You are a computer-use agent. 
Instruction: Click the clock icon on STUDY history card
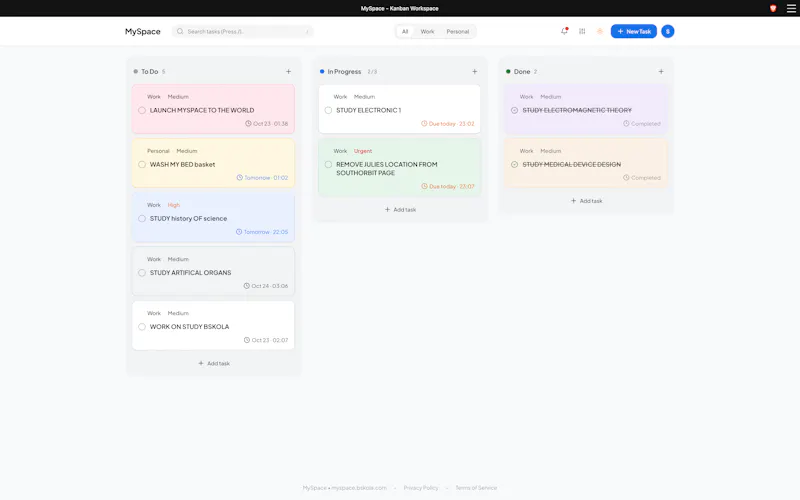click(239, 232)
